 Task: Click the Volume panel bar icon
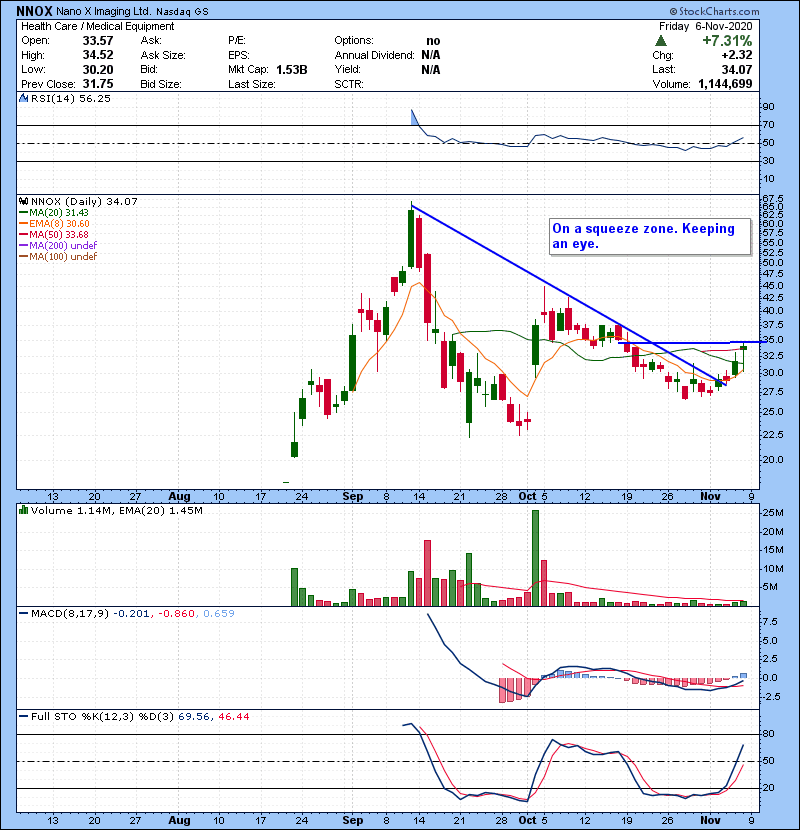point(23,510)
